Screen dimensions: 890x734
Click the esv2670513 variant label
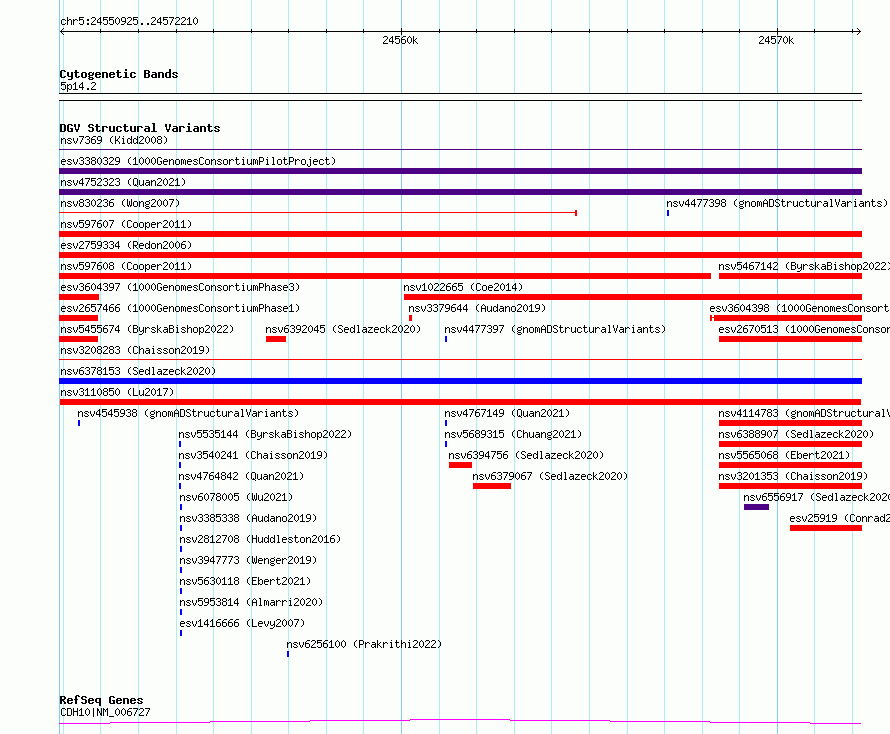pyautogui.click(x=804, y=329)
